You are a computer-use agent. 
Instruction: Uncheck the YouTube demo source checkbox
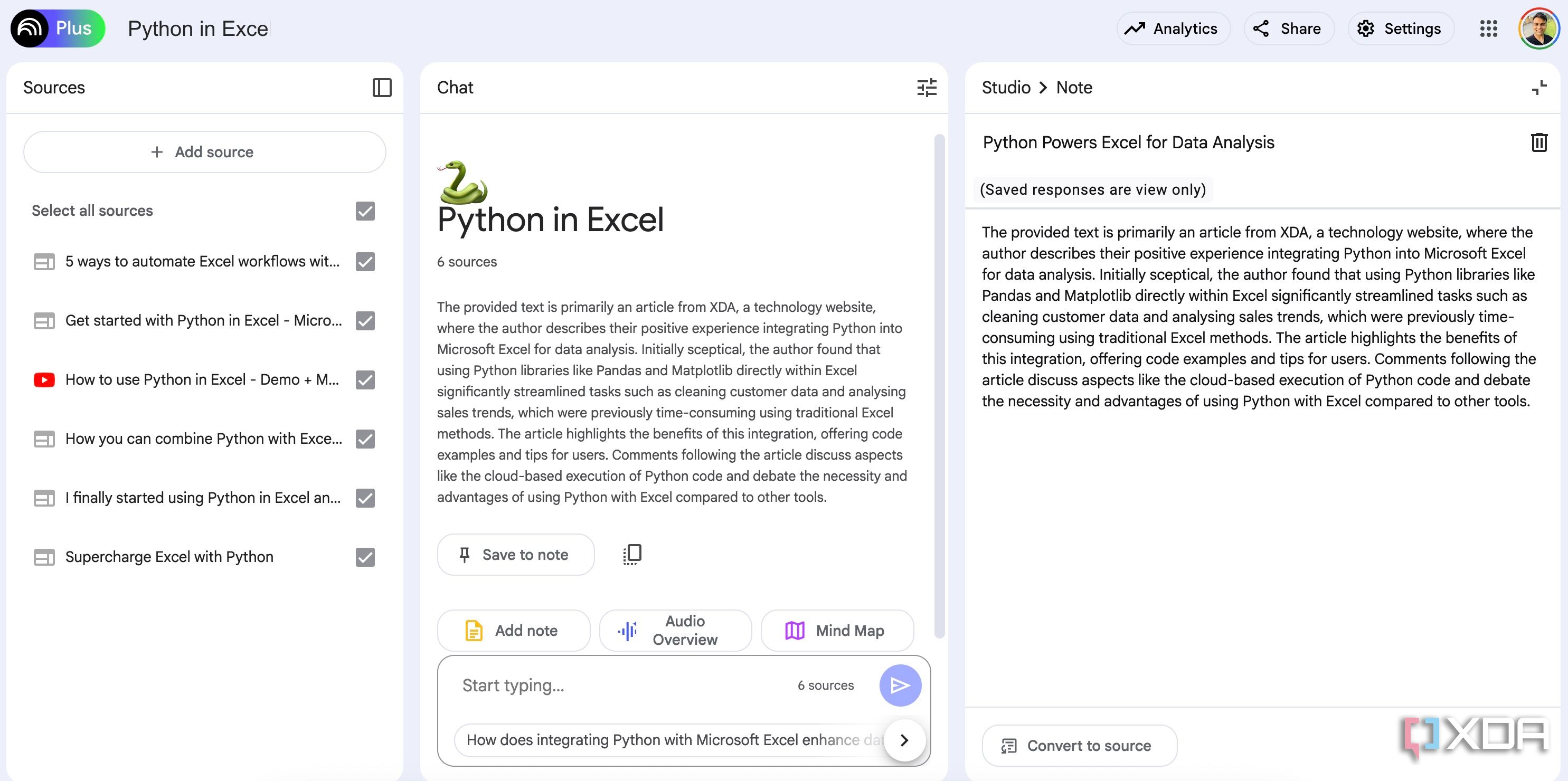pyautogui.click(x=365, y=379)
